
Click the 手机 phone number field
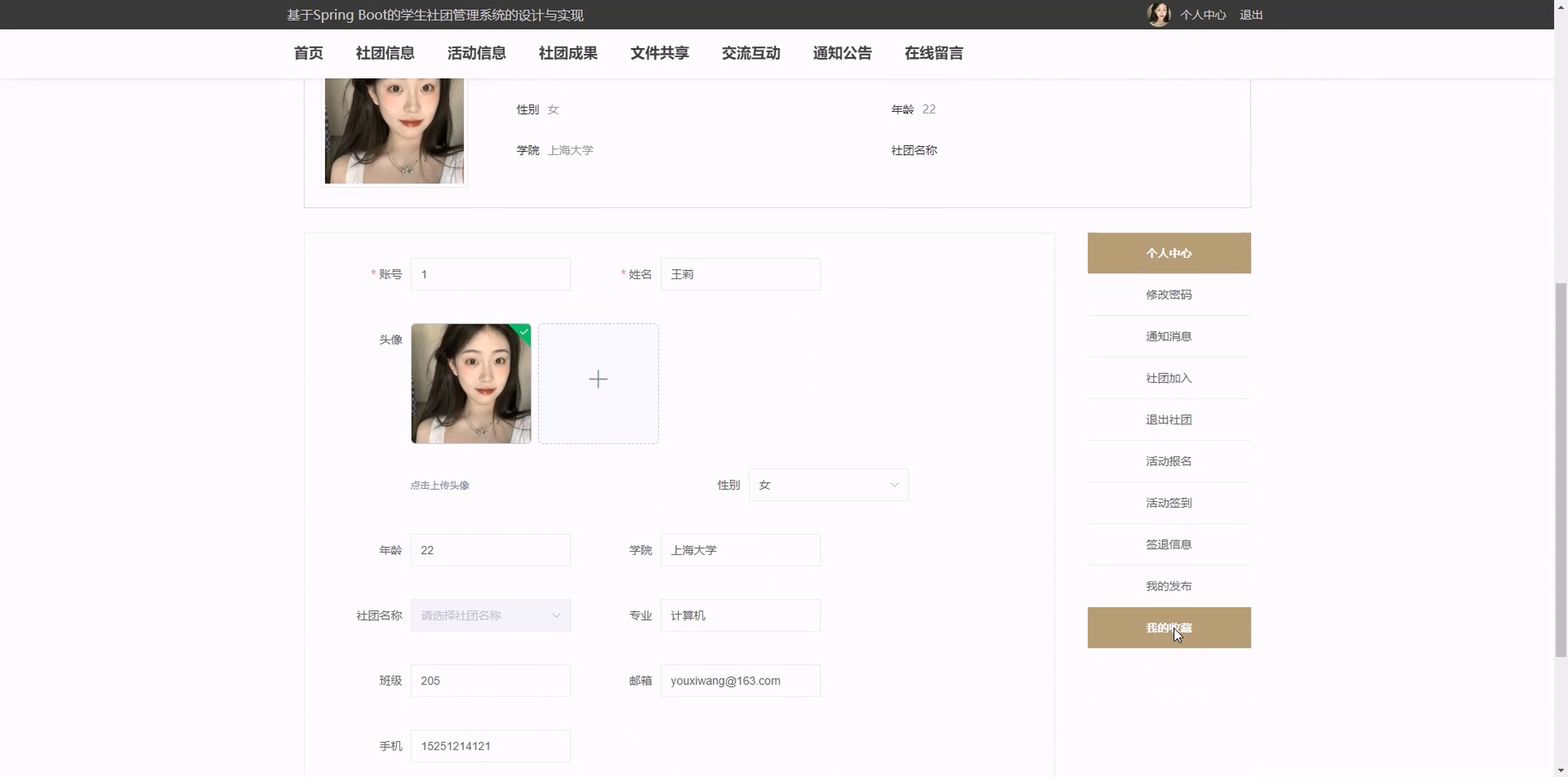490,745
